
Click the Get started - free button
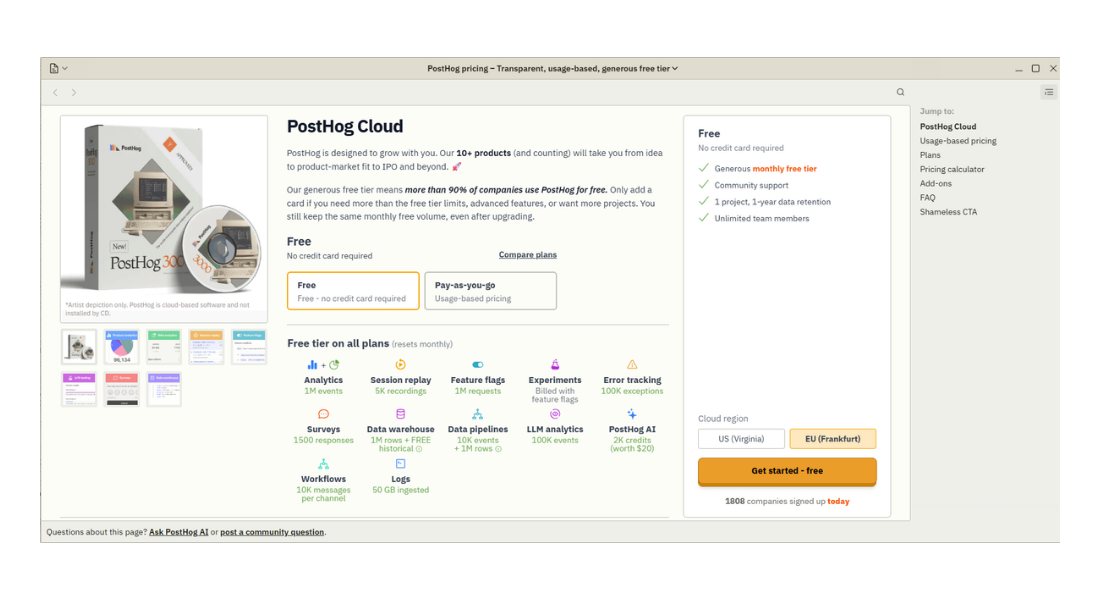coord(787,472)
